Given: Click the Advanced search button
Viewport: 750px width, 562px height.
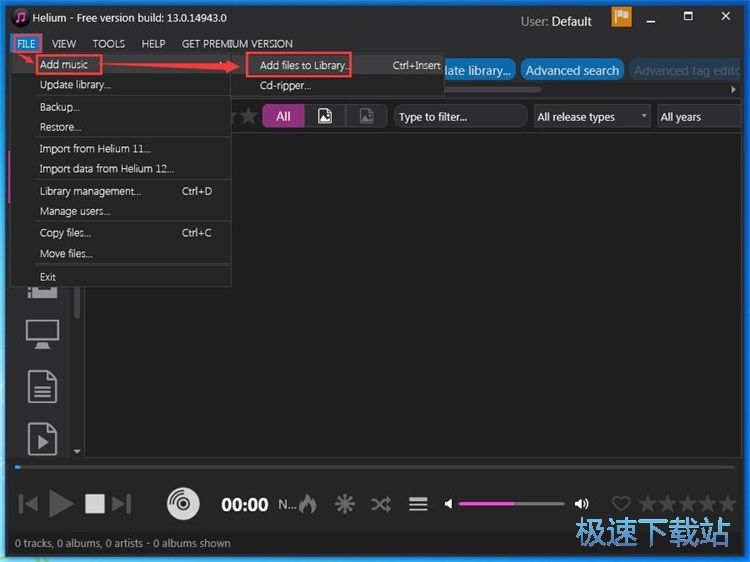Looking at the screenshot, I should [572, 70].
